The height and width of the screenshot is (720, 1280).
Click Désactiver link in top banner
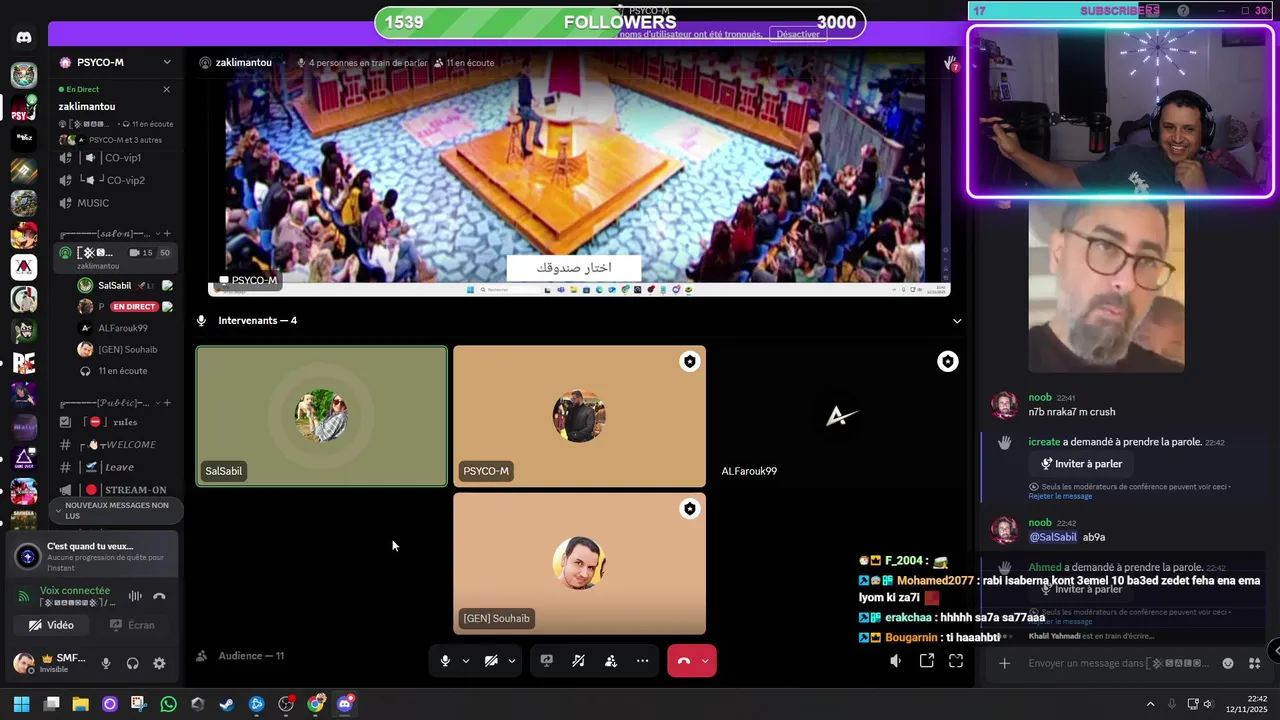798,34
